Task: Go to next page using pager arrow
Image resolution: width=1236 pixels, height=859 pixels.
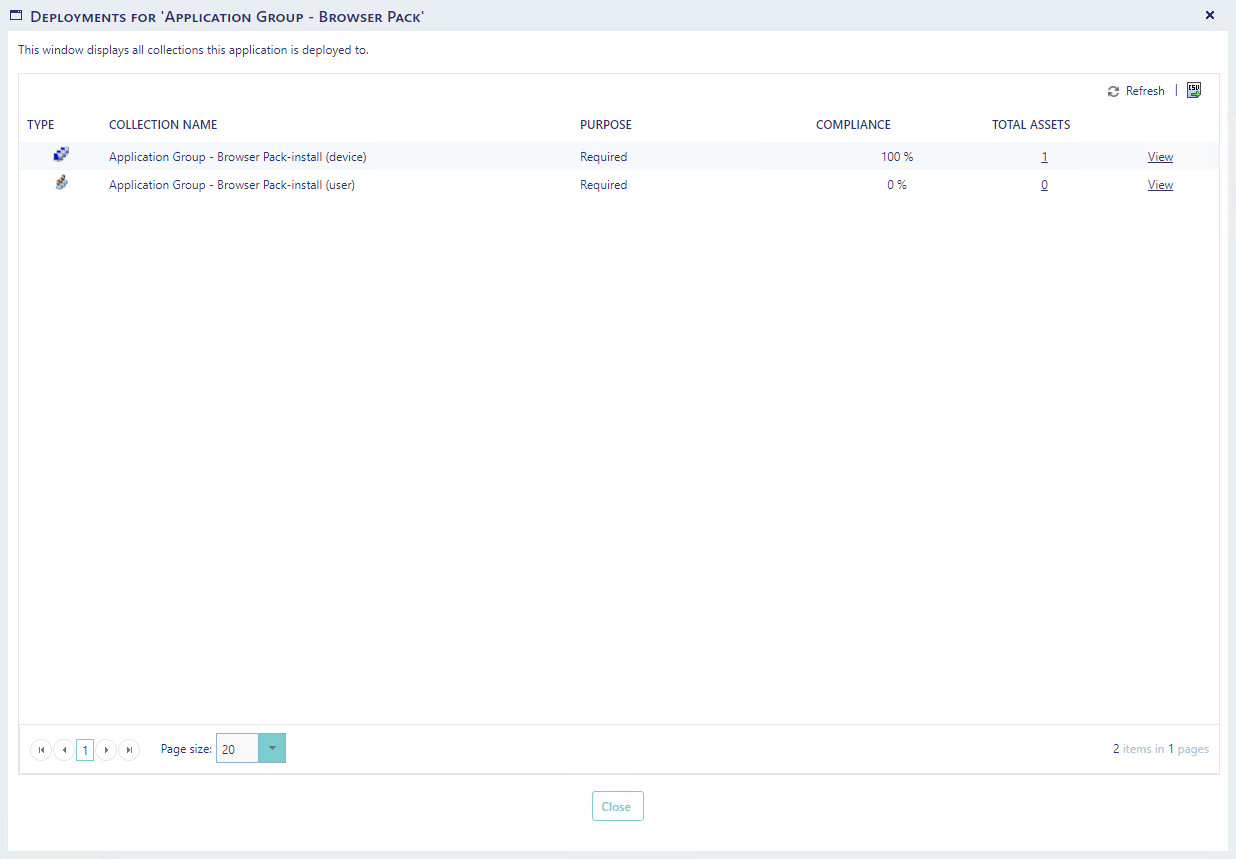Action: click(x=106, y=750)
